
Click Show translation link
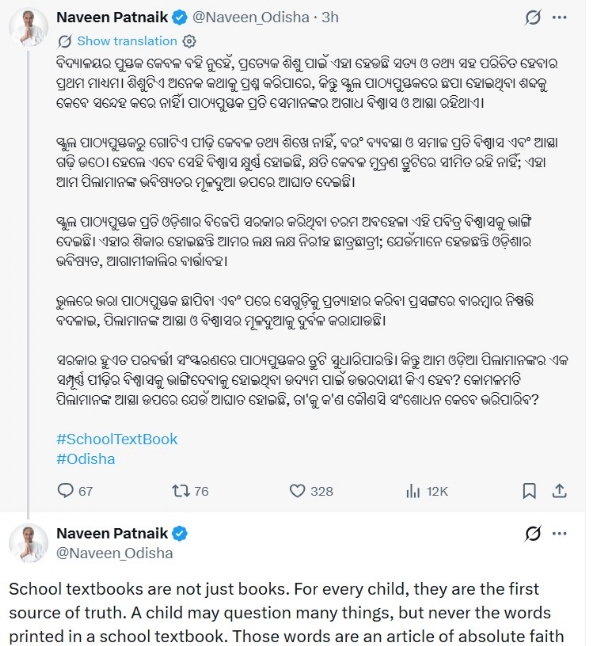coord(127,41)
